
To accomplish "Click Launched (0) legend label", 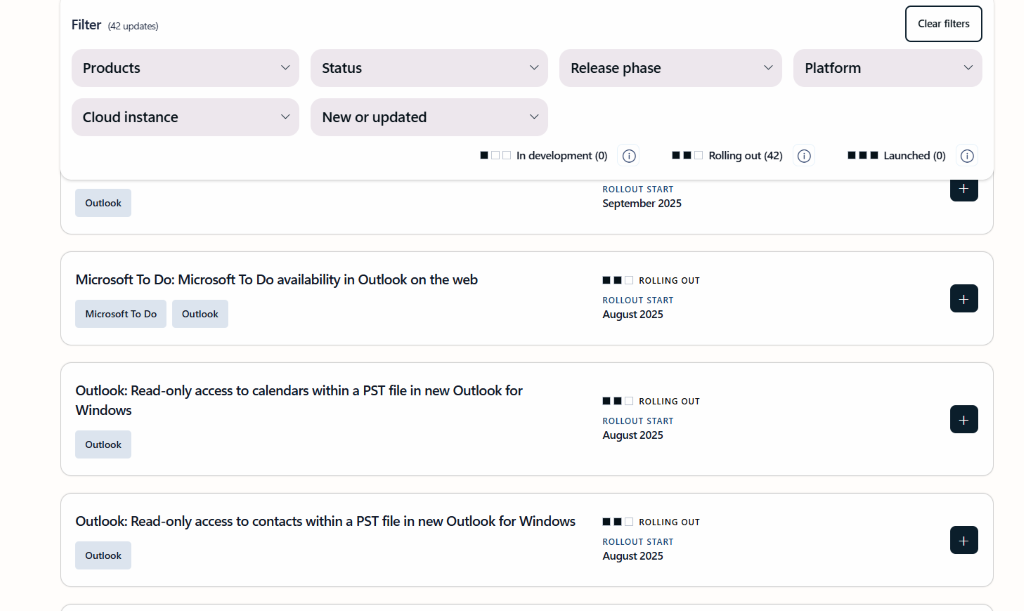I will pos(914,155).
